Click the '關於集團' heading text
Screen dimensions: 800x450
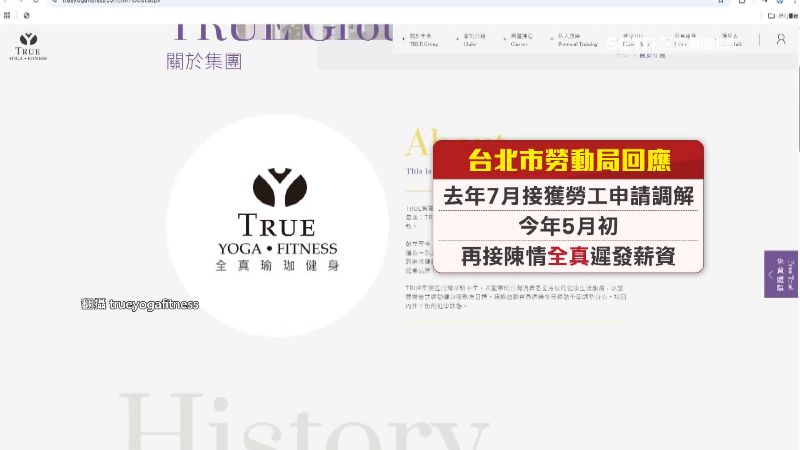pos(204,62)
